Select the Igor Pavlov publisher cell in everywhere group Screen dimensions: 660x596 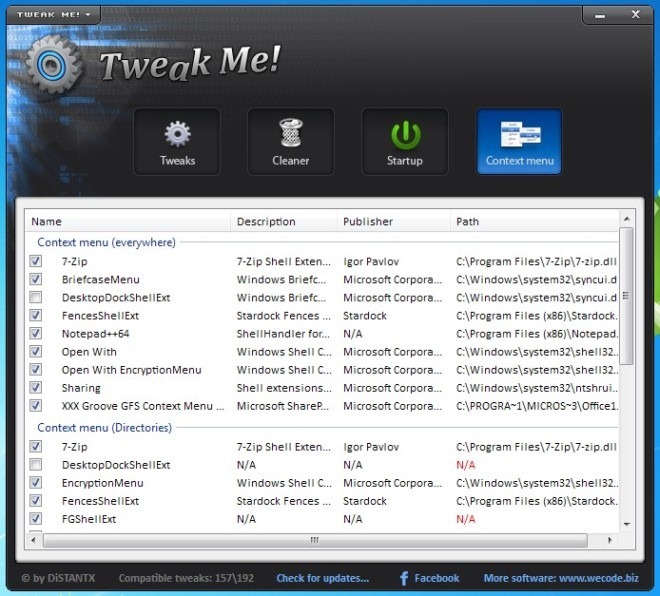tap(371, 261)
